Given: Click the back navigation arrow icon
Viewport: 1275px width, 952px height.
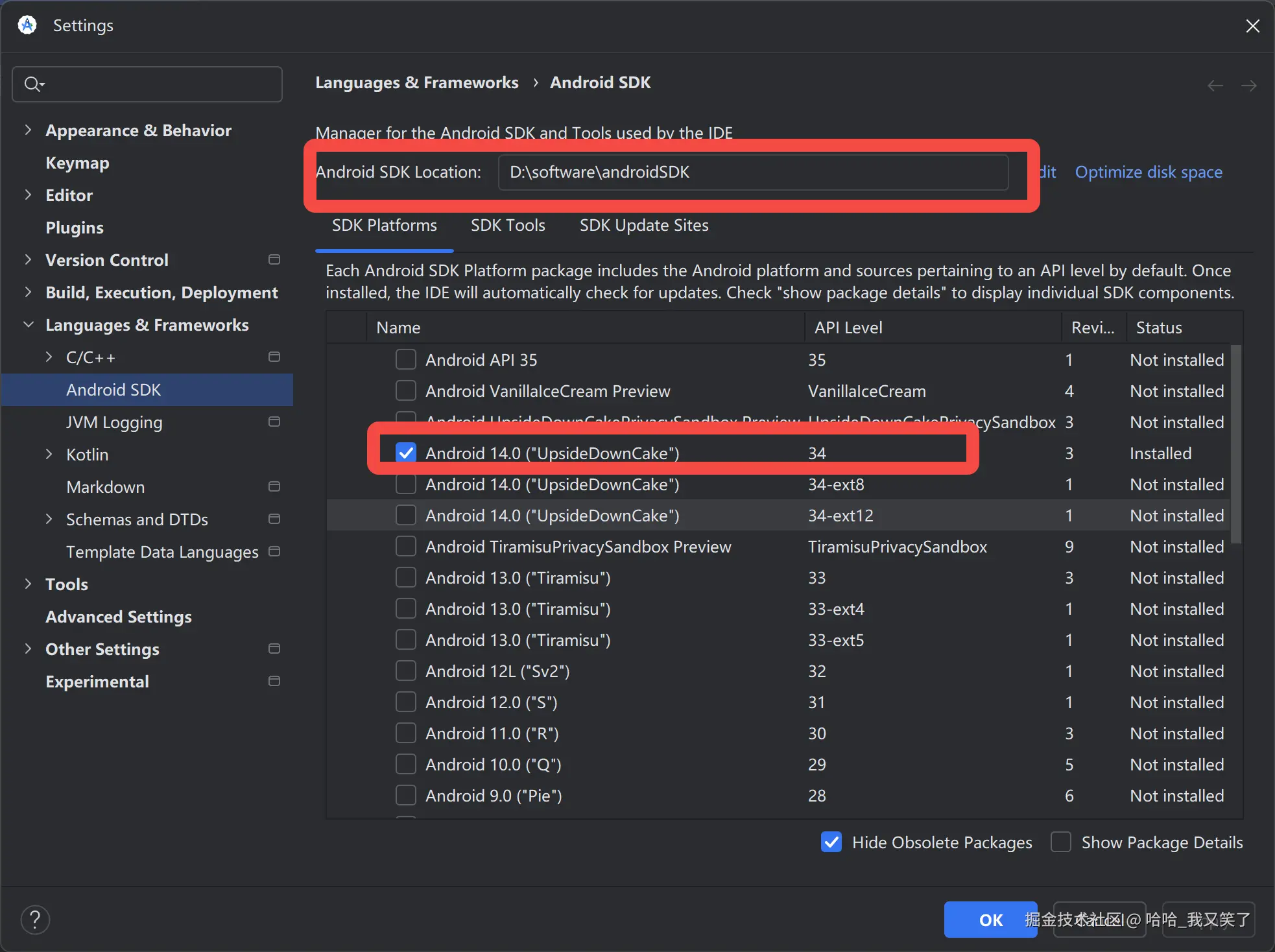Looking at the screenshot, I should click(1215, 86).
